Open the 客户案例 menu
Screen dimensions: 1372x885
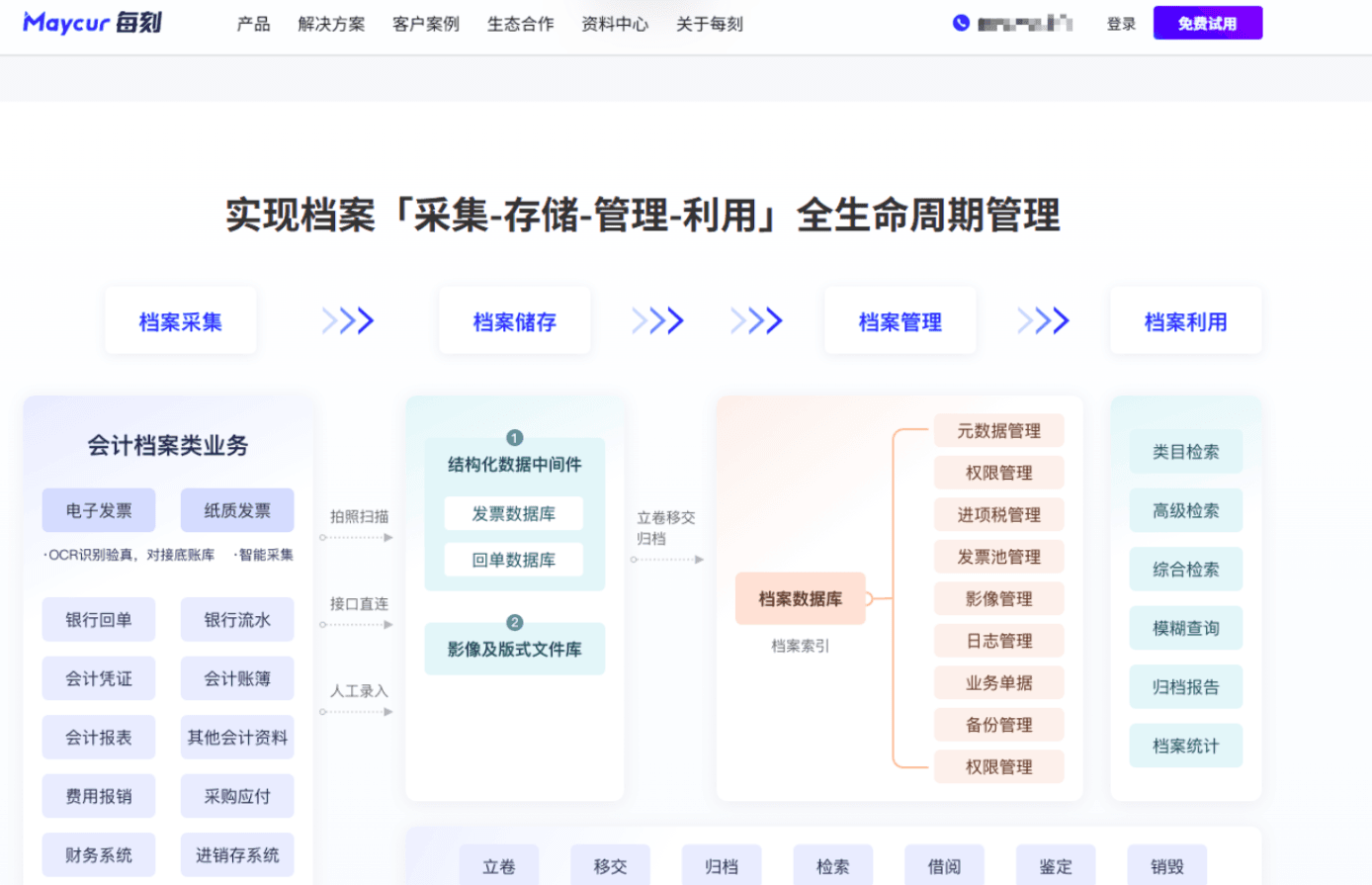[x=426, y=24]
